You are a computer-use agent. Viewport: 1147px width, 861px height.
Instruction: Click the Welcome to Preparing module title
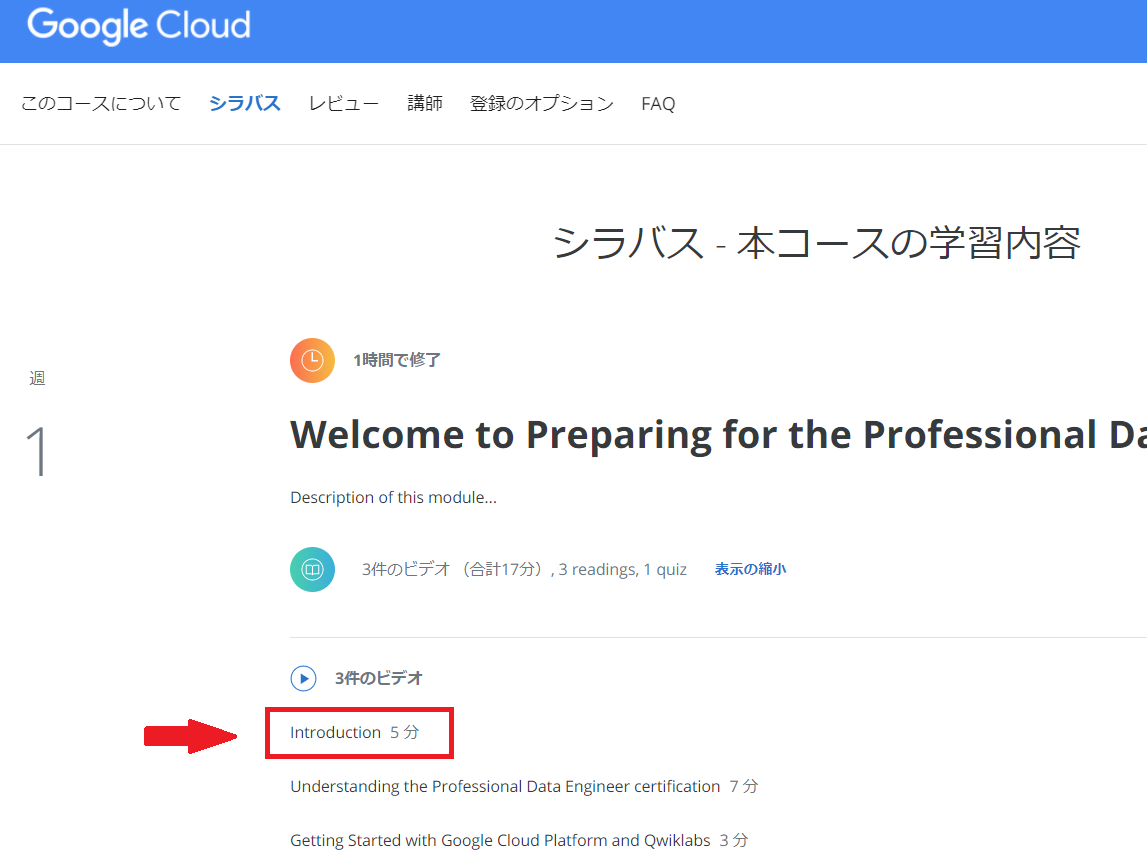click(718, 435)
